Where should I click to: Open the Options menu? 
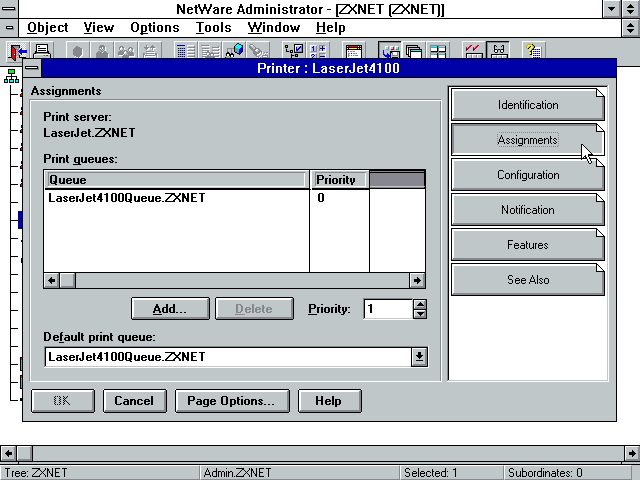[155, 28]
